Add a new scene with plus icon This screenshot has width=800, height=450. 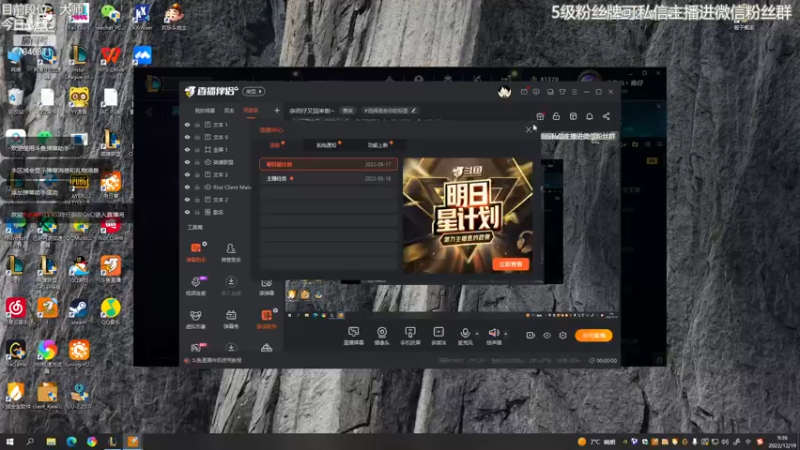tap(277, 110)
